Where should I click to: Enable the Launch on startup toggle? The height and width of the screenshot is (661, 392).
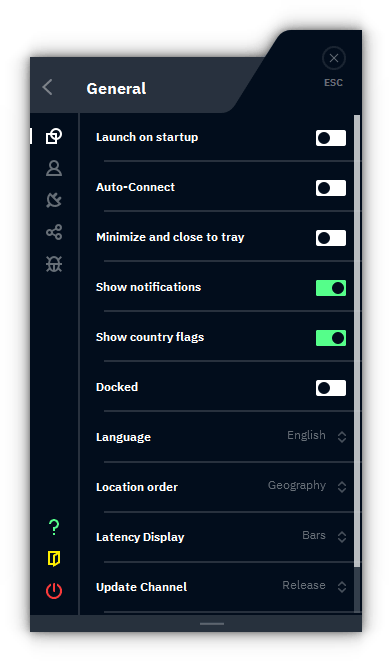tap(331, 138)
